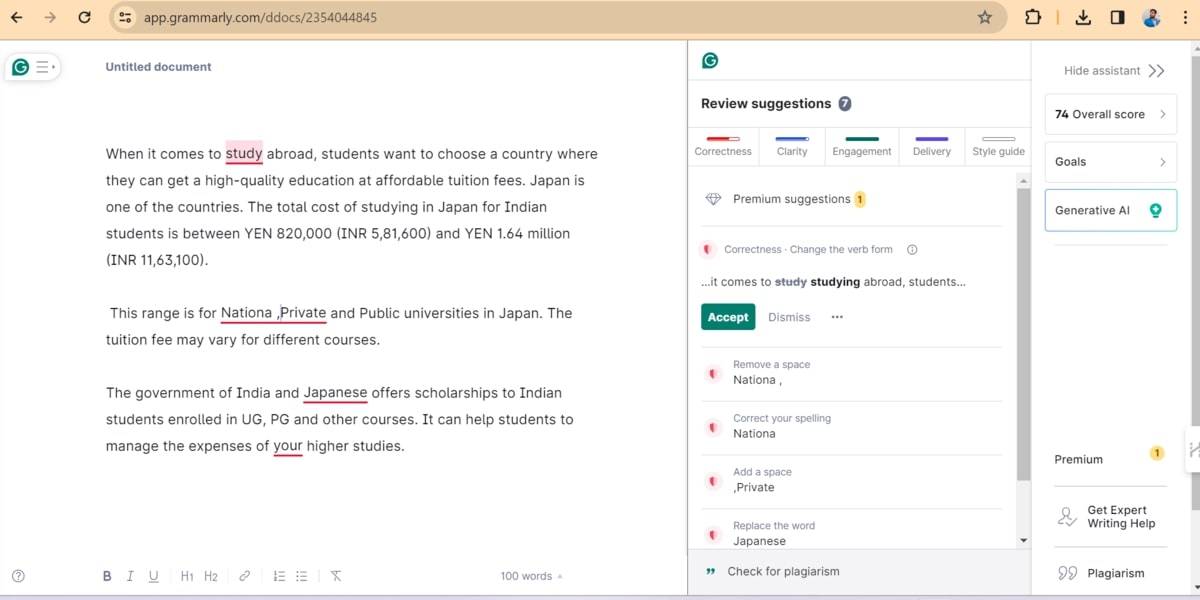Expand the Goals panel
1200x600 pixels.
(1110, 161)
